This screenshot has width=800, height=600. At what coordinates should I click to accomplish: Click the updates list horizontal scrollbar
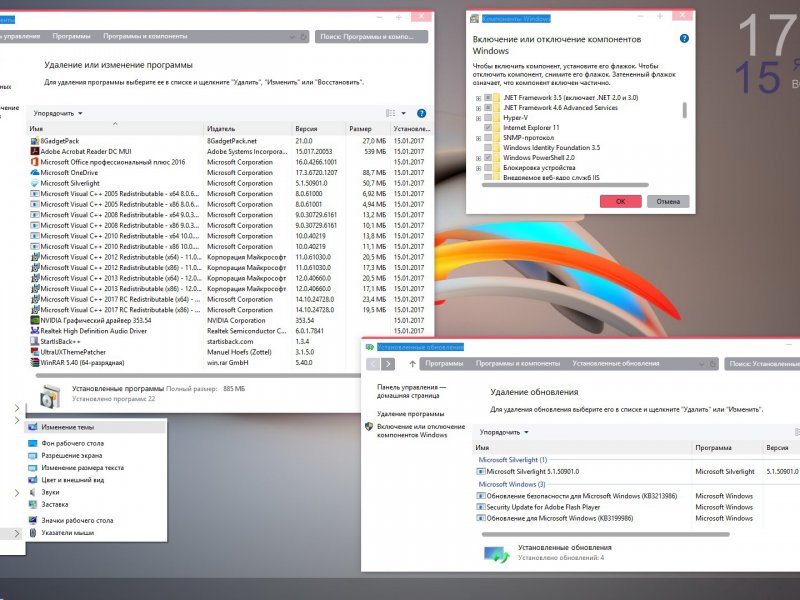click(605, 534)
